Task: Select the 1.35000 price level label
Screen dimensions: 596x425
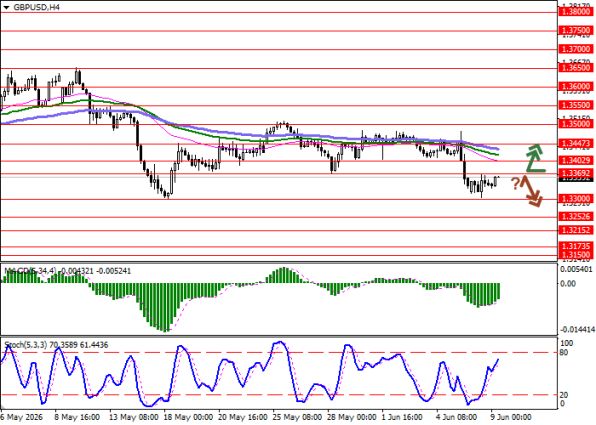Action: tap(576, 124)
